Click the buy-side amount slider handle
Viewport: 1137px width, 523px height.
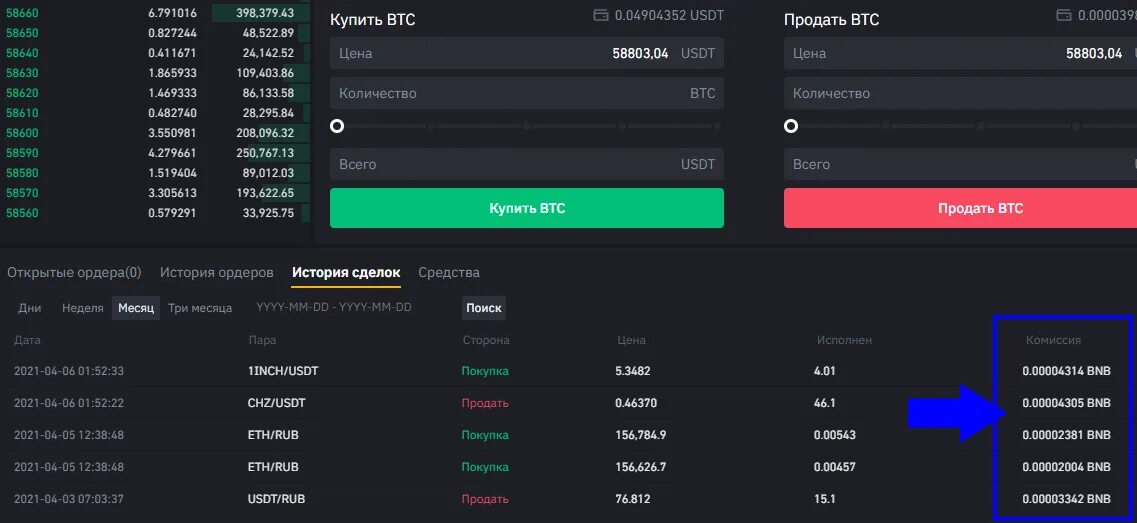337,126
